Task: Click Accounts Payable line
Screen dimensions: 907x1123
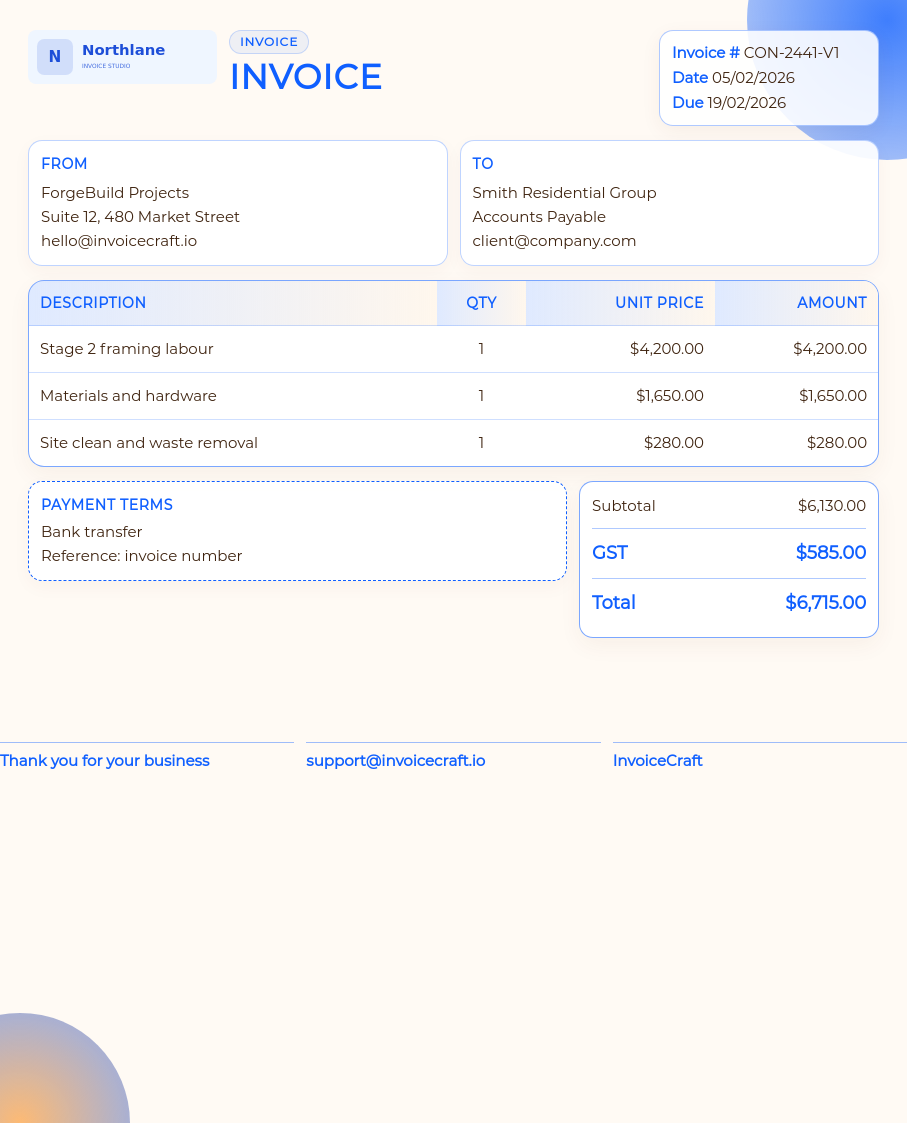Action: point(539,216)
